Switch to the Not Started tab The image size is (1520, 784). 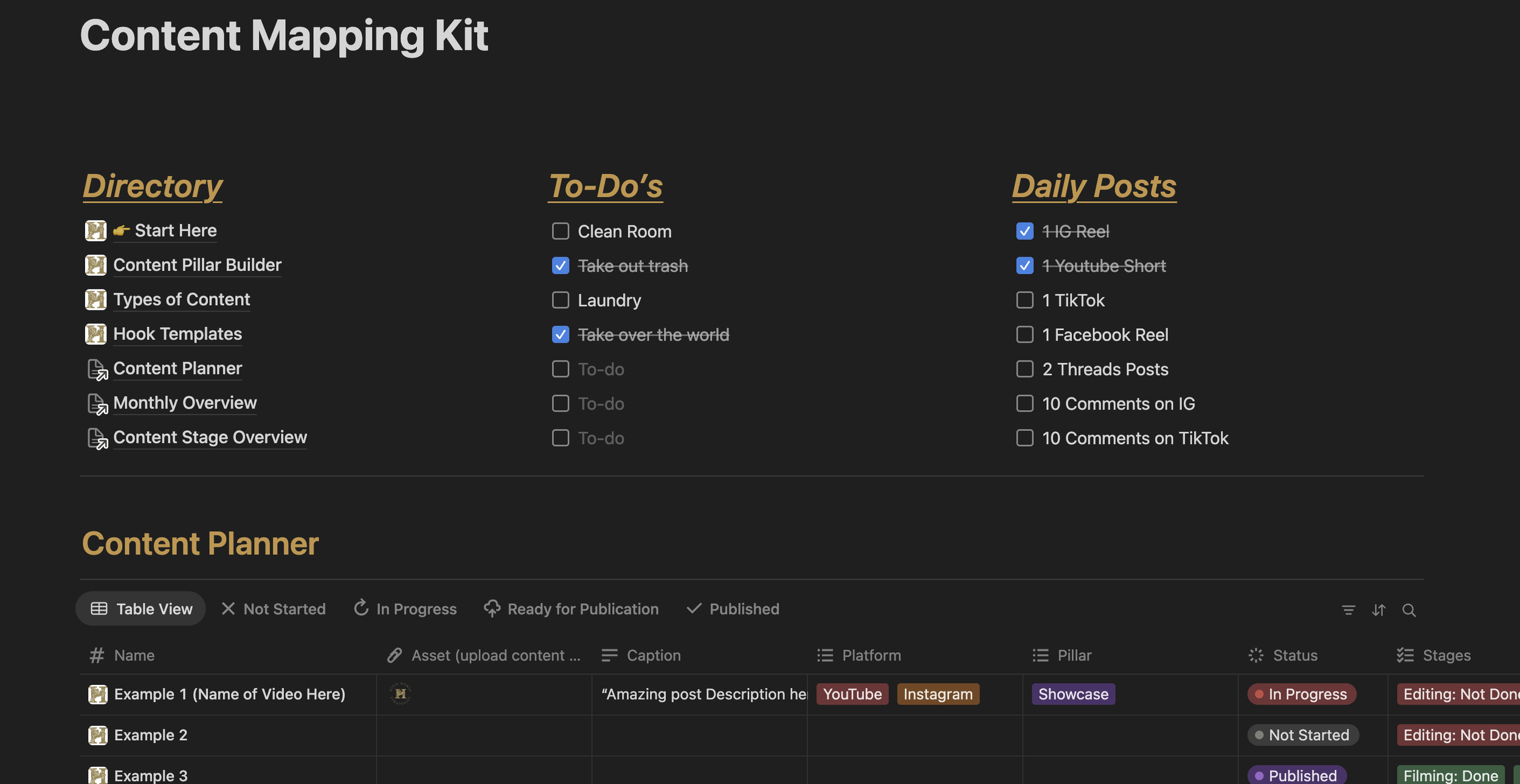click(274, 609)
